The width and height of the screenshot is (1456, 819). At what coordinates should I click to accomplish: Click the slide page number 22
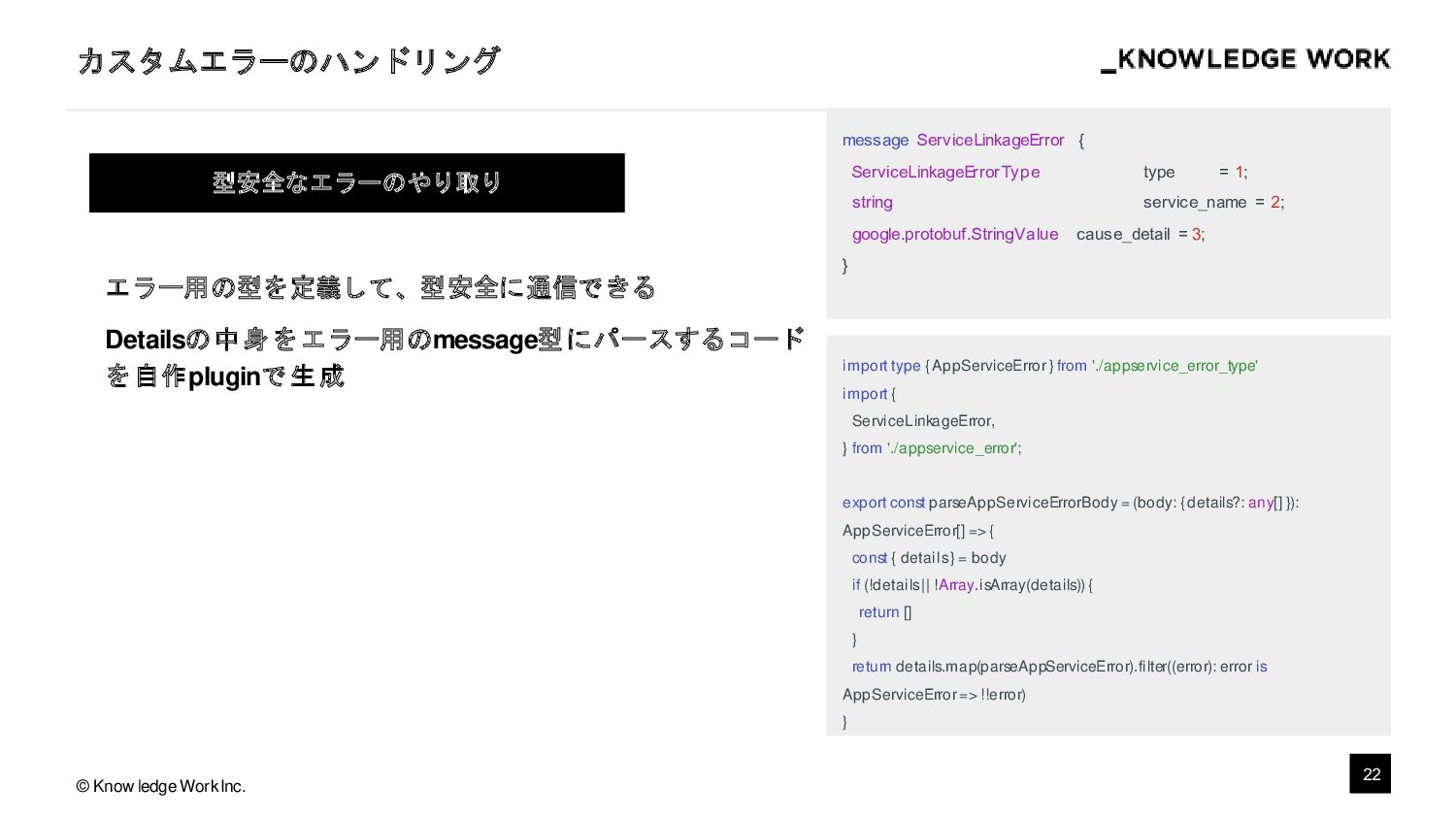click(1371, 773)
